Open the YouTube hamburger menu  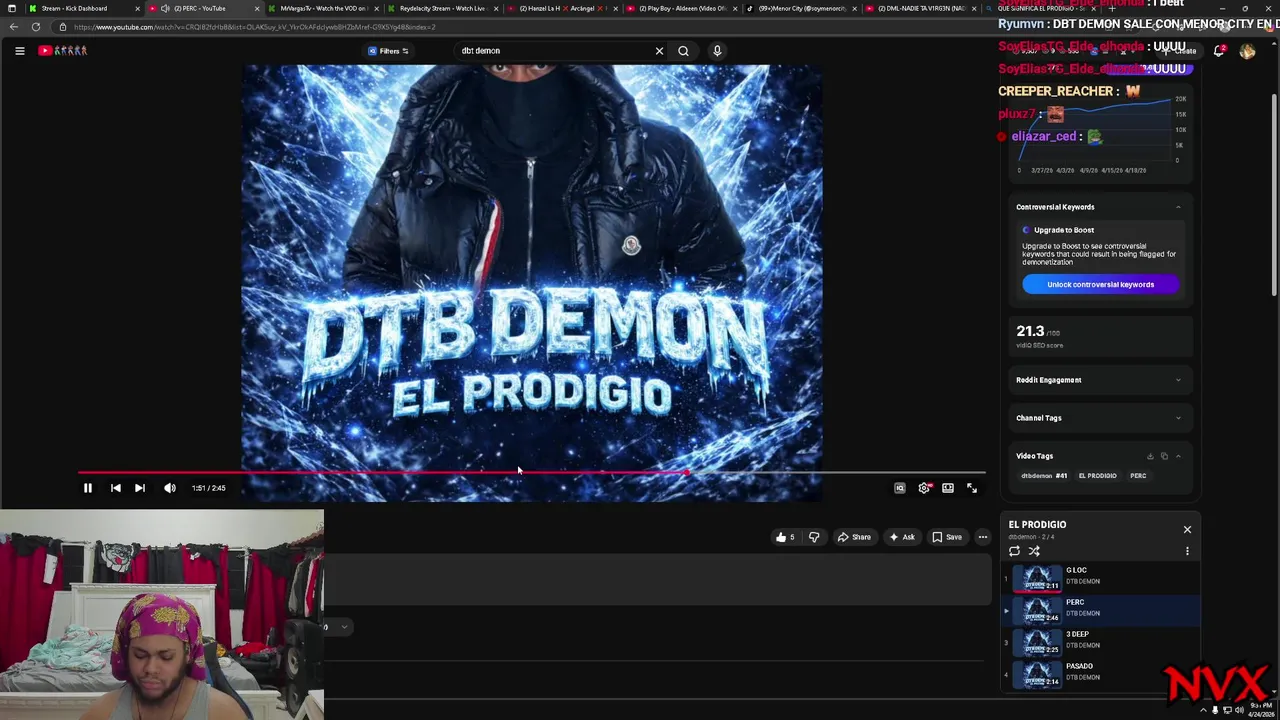tap(19, 50)
